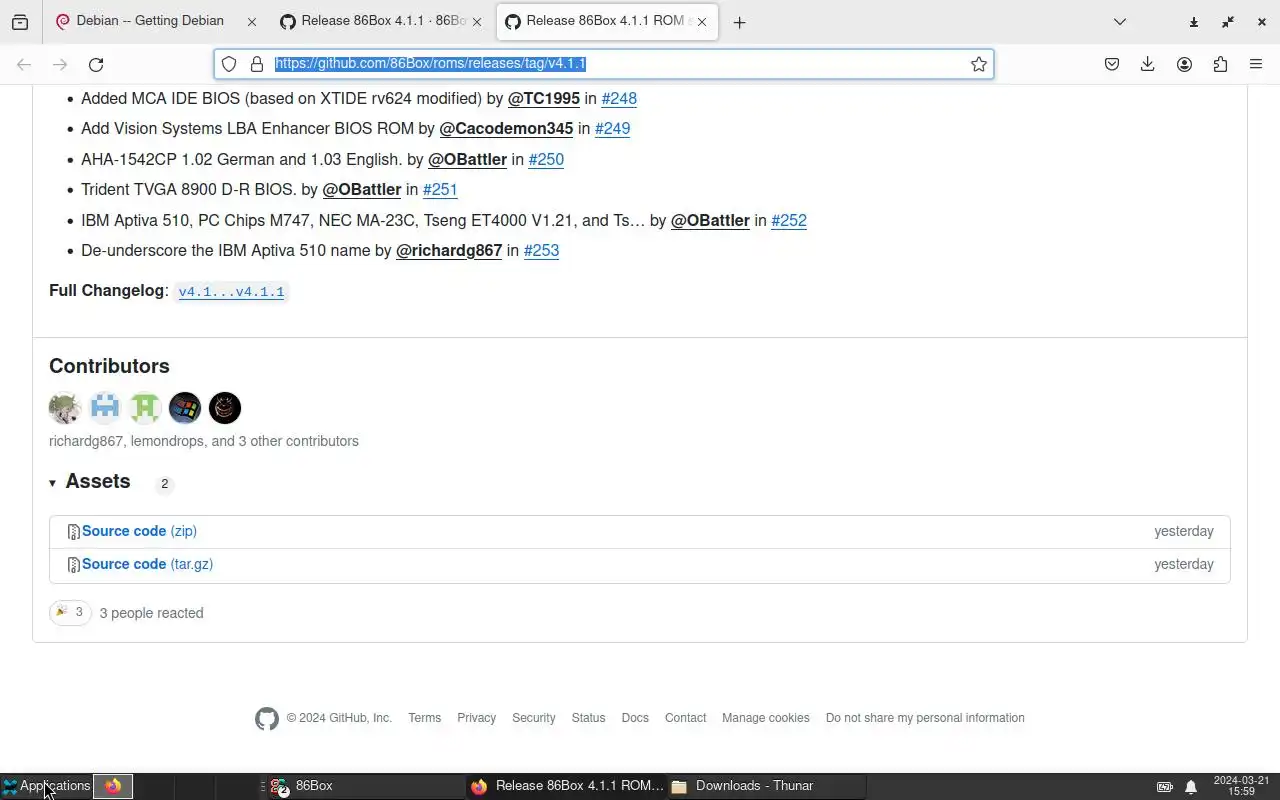Go back to the previous page

pyautogui.click(x=24, y=64)
